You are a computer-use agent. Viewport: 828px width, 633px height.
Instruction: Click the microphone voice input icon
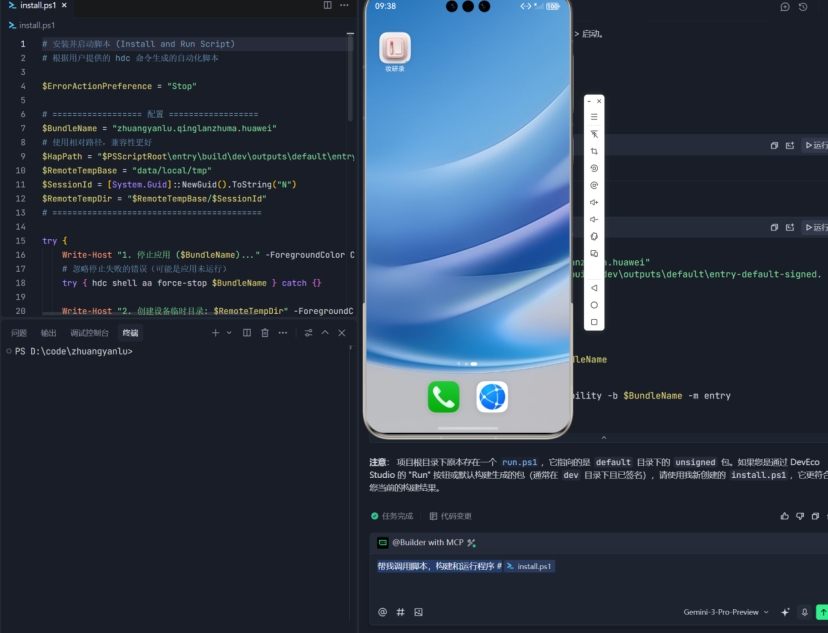[804, 612]
